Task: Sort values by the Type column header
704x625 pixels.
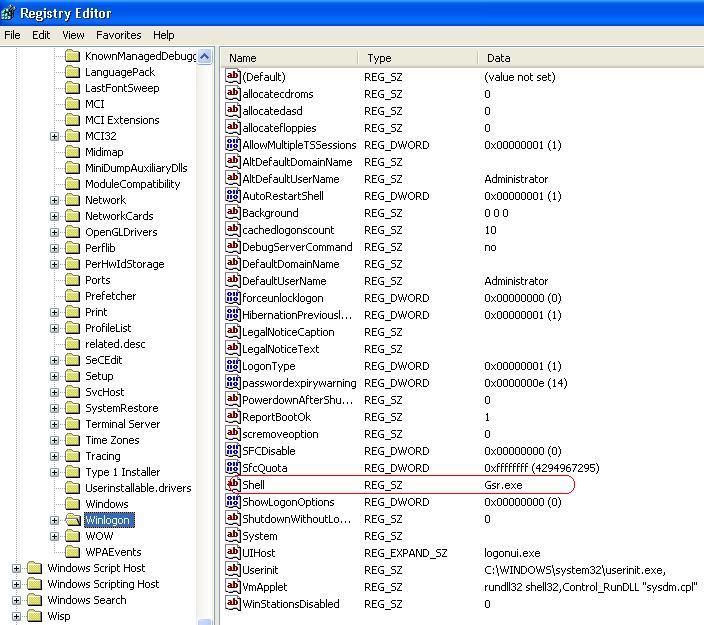Action: click(418, 58)
